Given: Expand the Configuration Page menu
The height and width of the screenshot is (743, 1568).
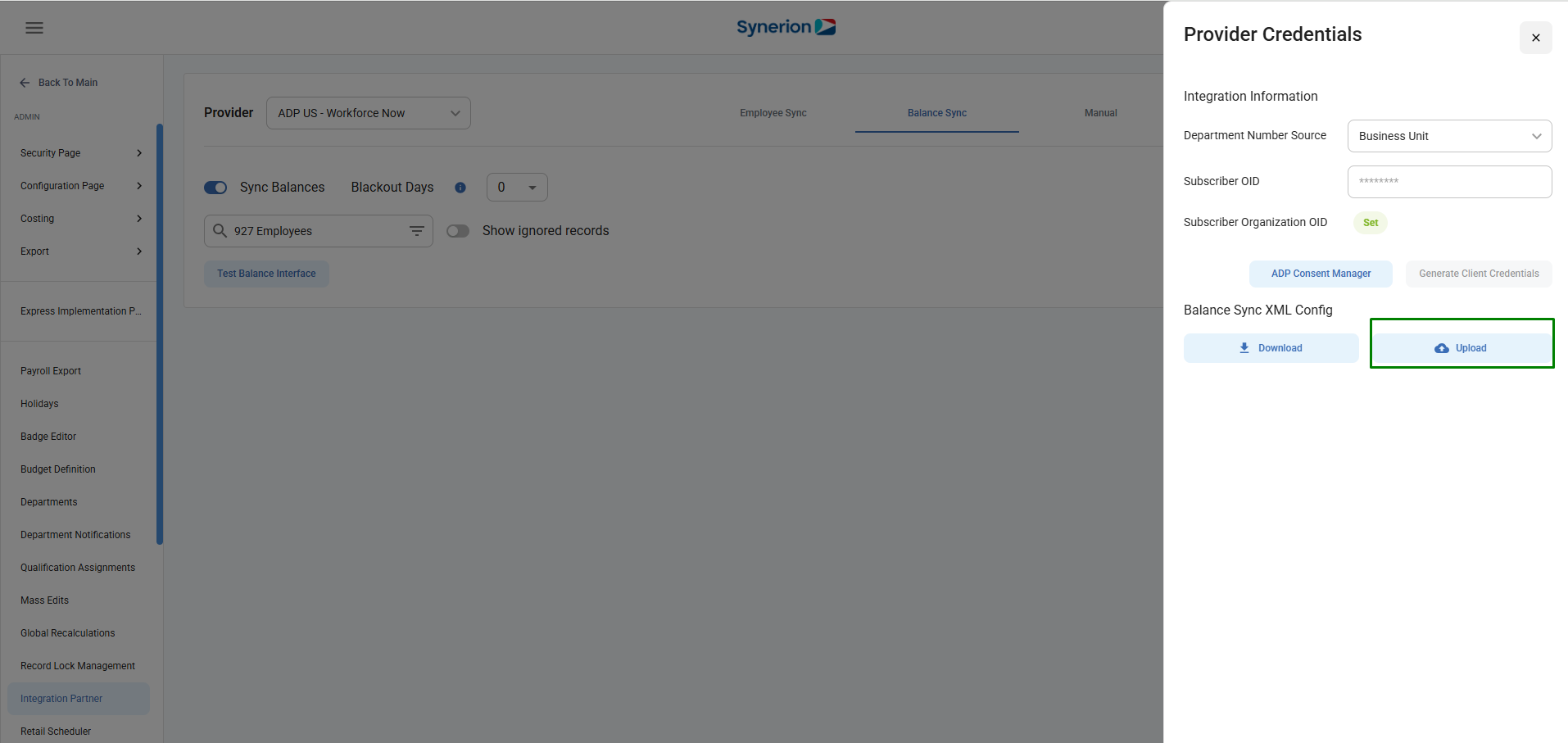Looking at the screenshot, I should pyautogui.click(x=80, y=186).
